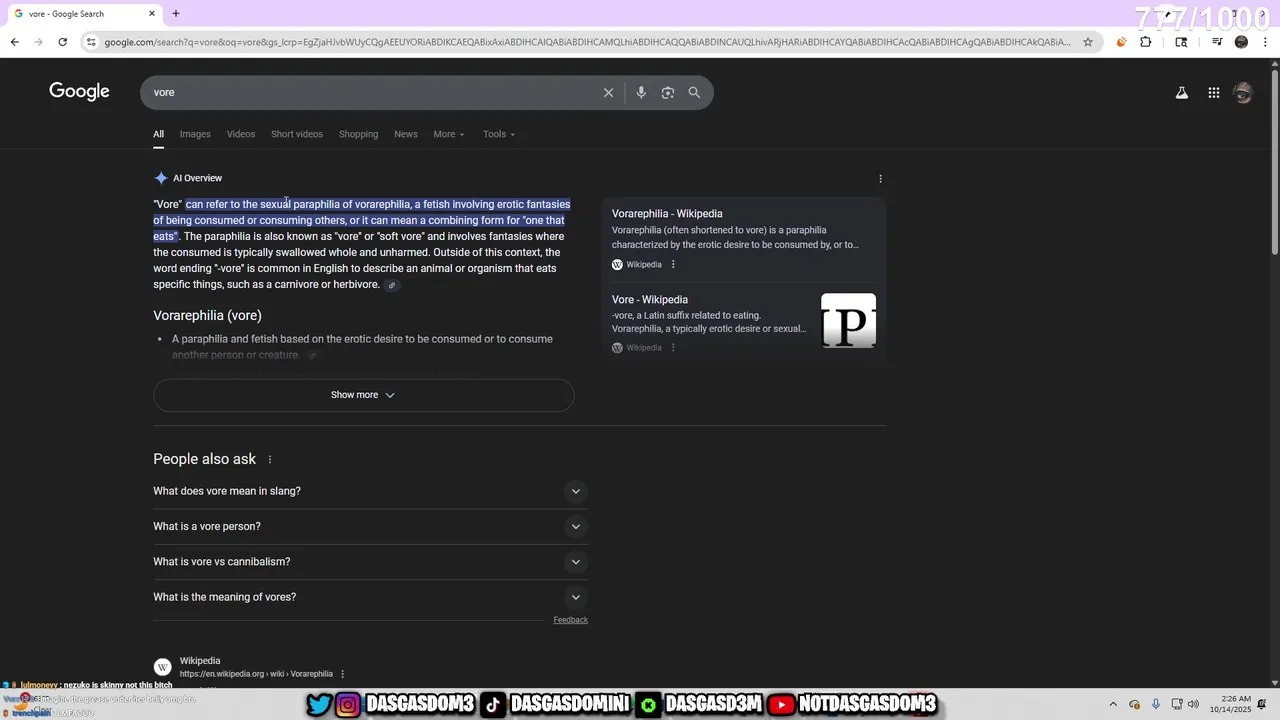Open the Google apps grid

1213,93
